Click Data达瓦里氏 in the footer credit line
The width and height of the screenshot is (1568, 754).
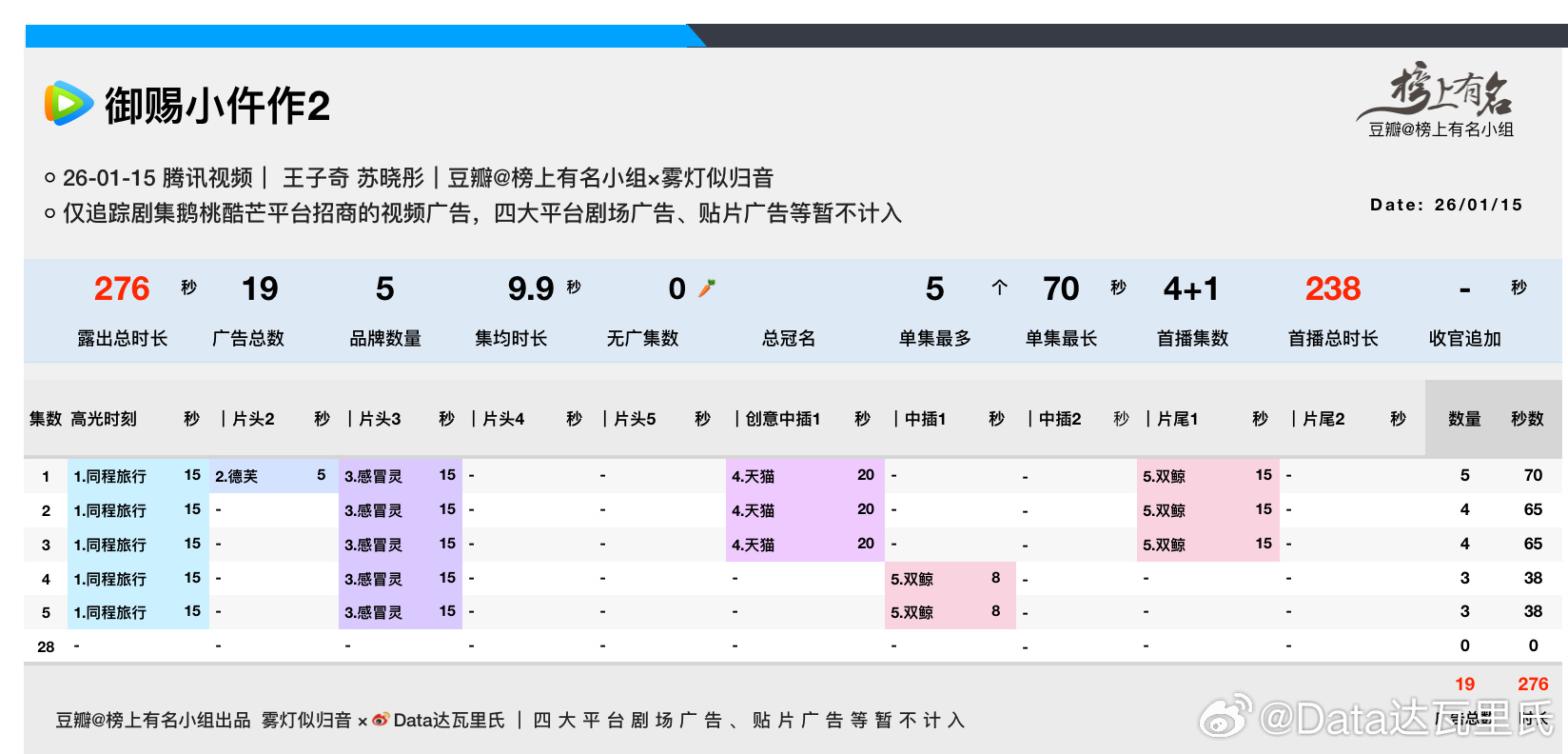pyautogui.click(x=449, y=720)
